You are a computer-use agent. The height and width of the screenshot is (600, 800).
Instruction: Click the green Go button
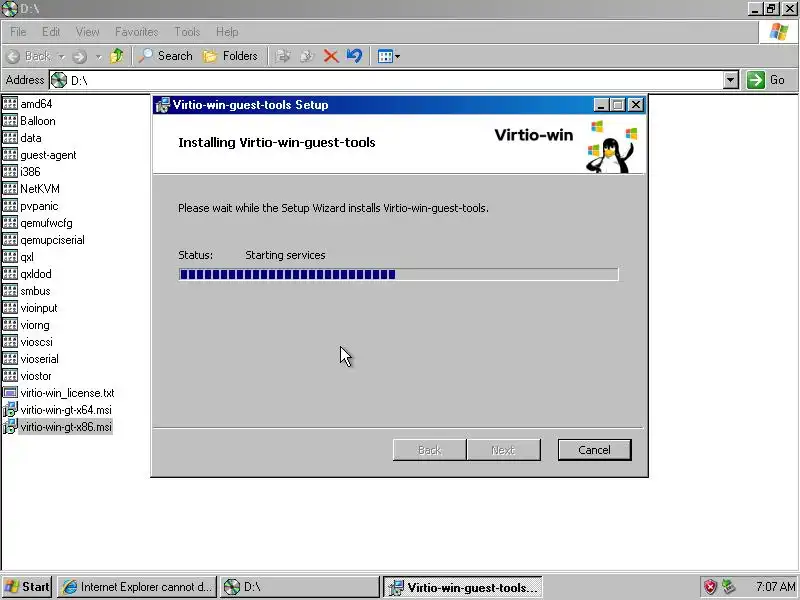pos(766,80)
